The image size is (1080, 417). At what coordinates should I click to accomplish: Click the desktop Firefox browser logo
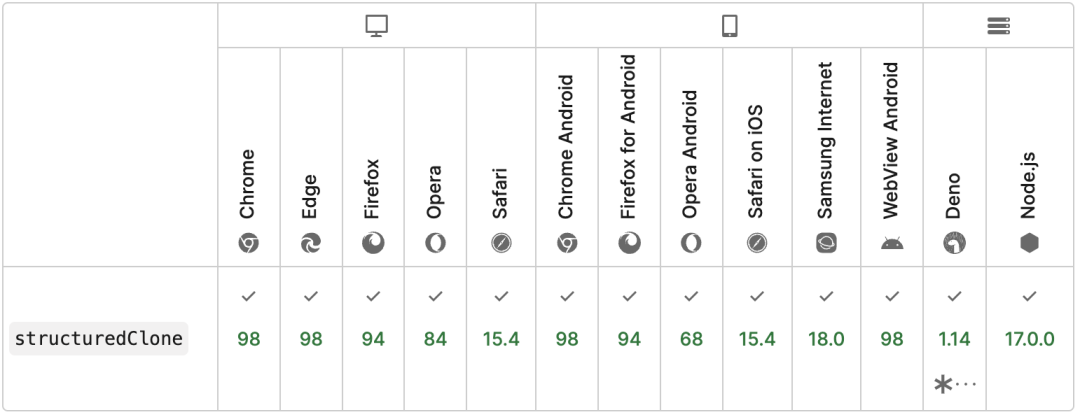coord(373,243)
